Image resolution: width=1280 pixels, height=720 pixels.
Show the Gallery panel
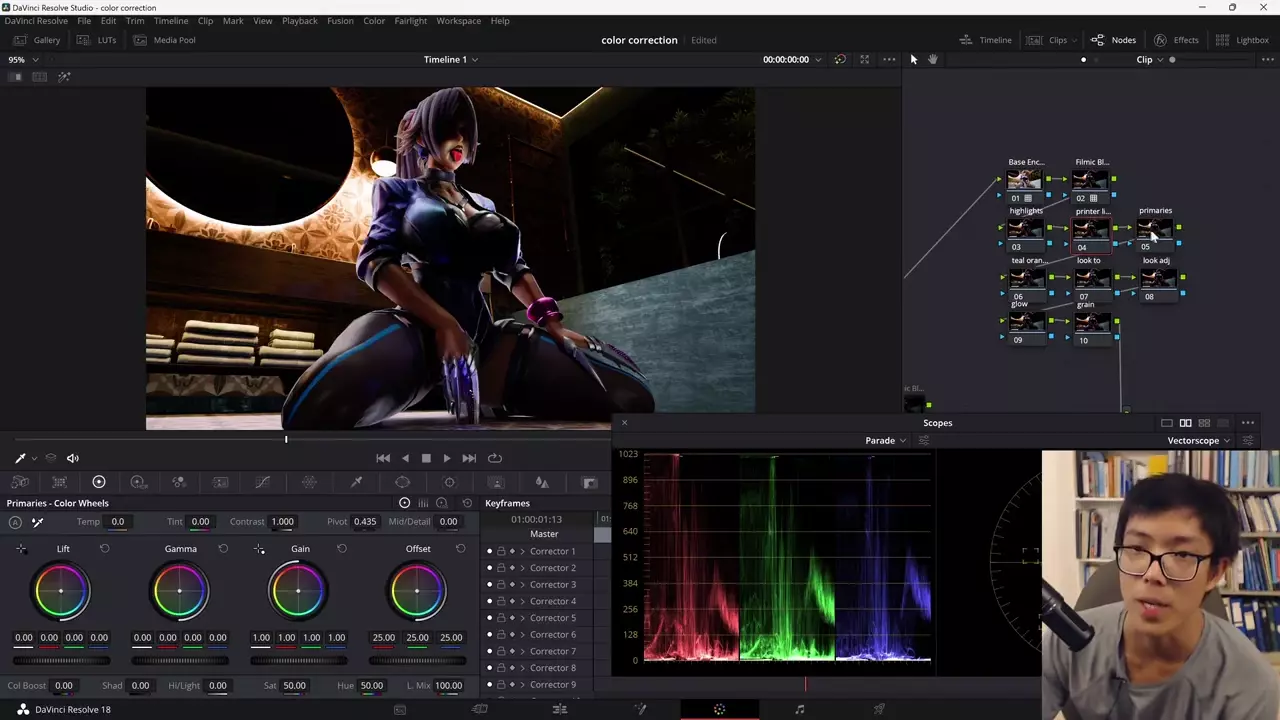tap(38, 40)
